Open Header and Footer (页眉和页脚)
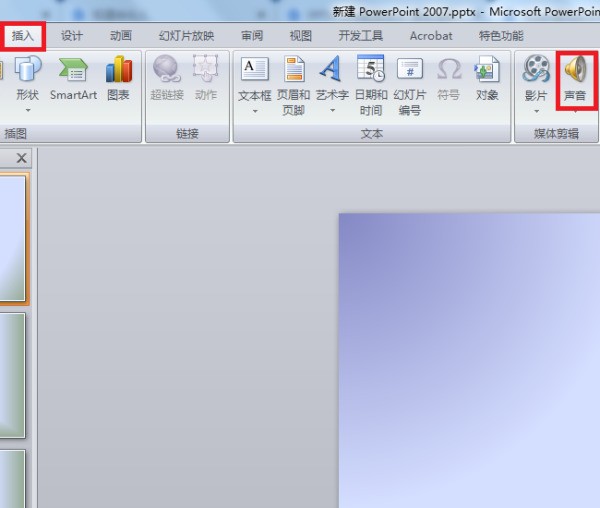This screenshot has height=508, width=600. (293, 78)
